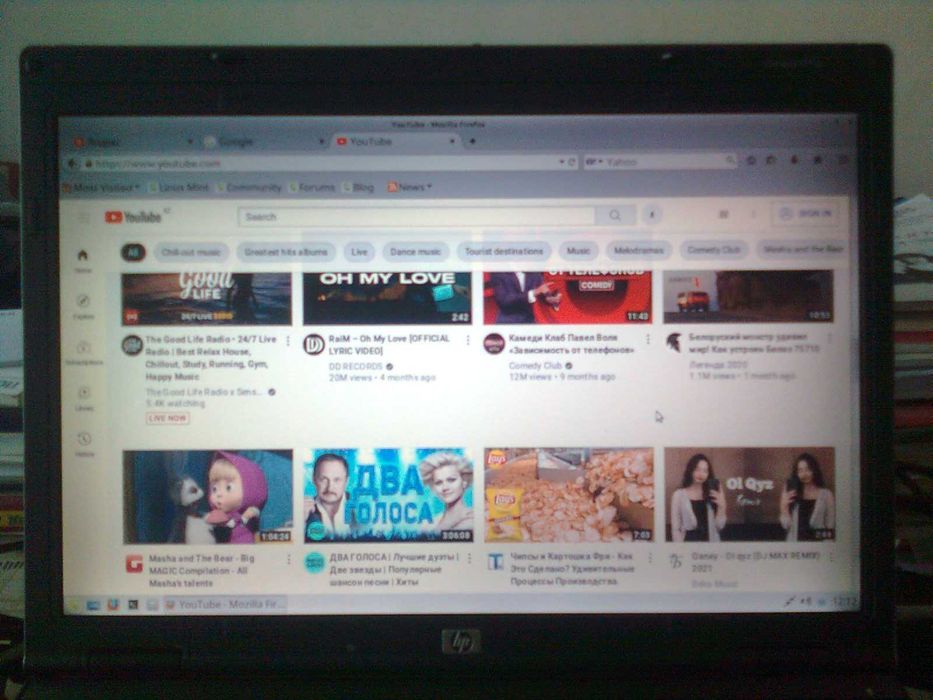Open options menu for Камеди Клаб video
The height and width of the screenshot is (700, 933).
coord(648,339)
